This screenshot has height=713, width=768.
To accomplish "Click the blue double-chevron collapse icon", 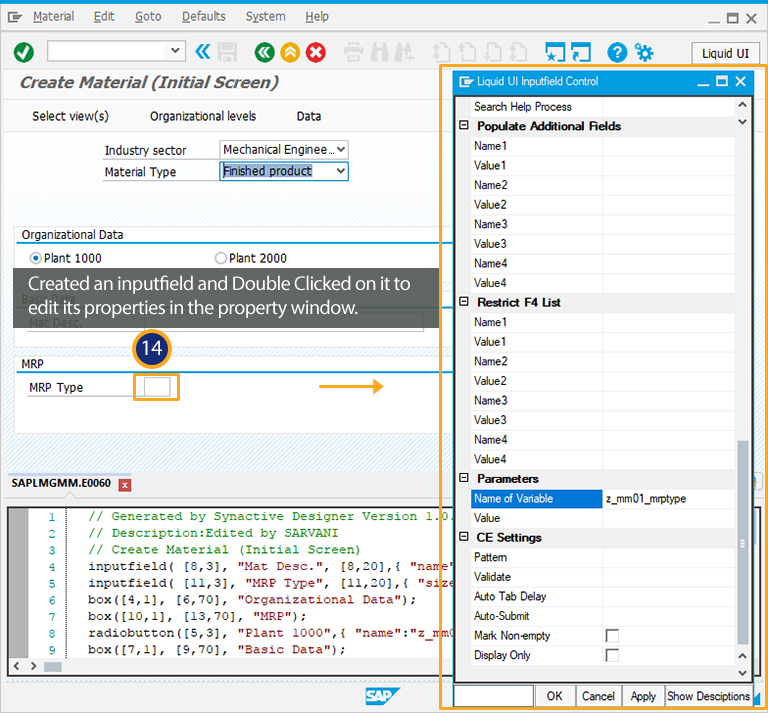I will 203,52.
